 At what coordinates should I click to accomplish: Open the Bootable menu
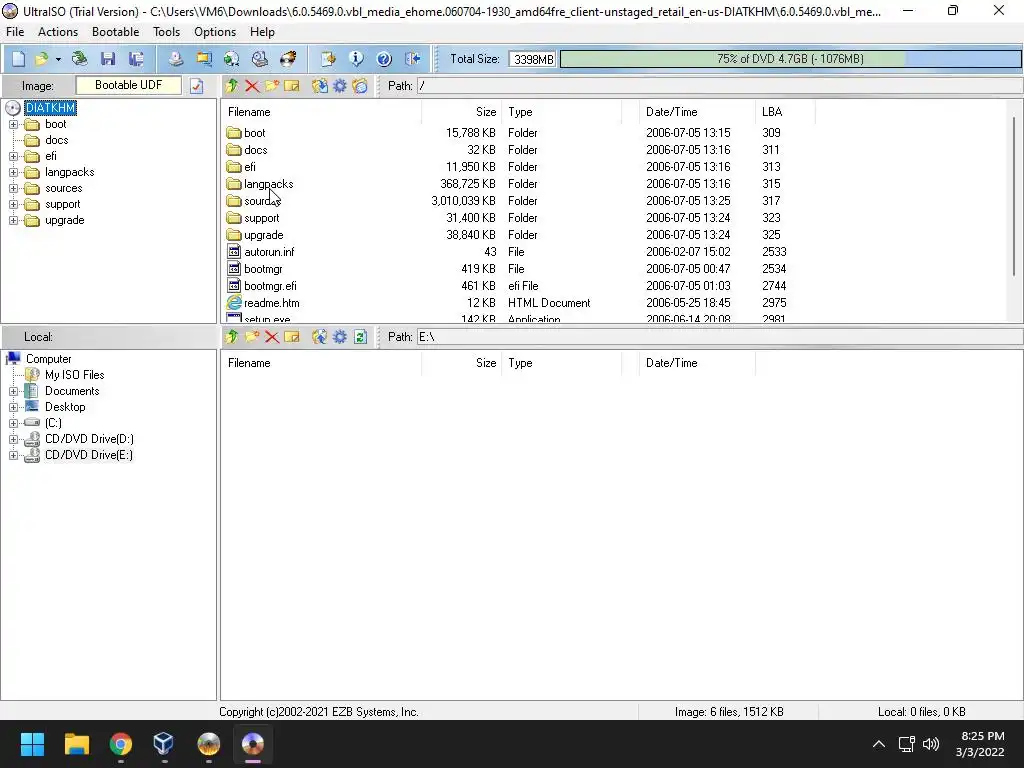coord(116,32)
